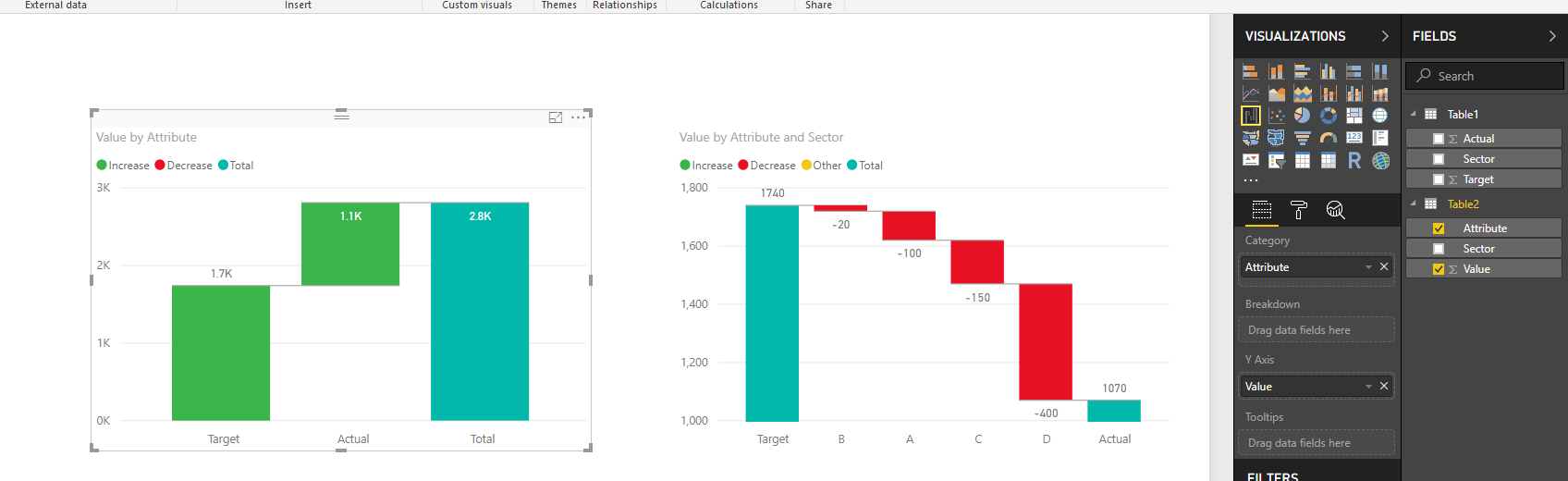Select the Funnel visual
This screenshot has height=481, width=1568.
[1303, 138]
